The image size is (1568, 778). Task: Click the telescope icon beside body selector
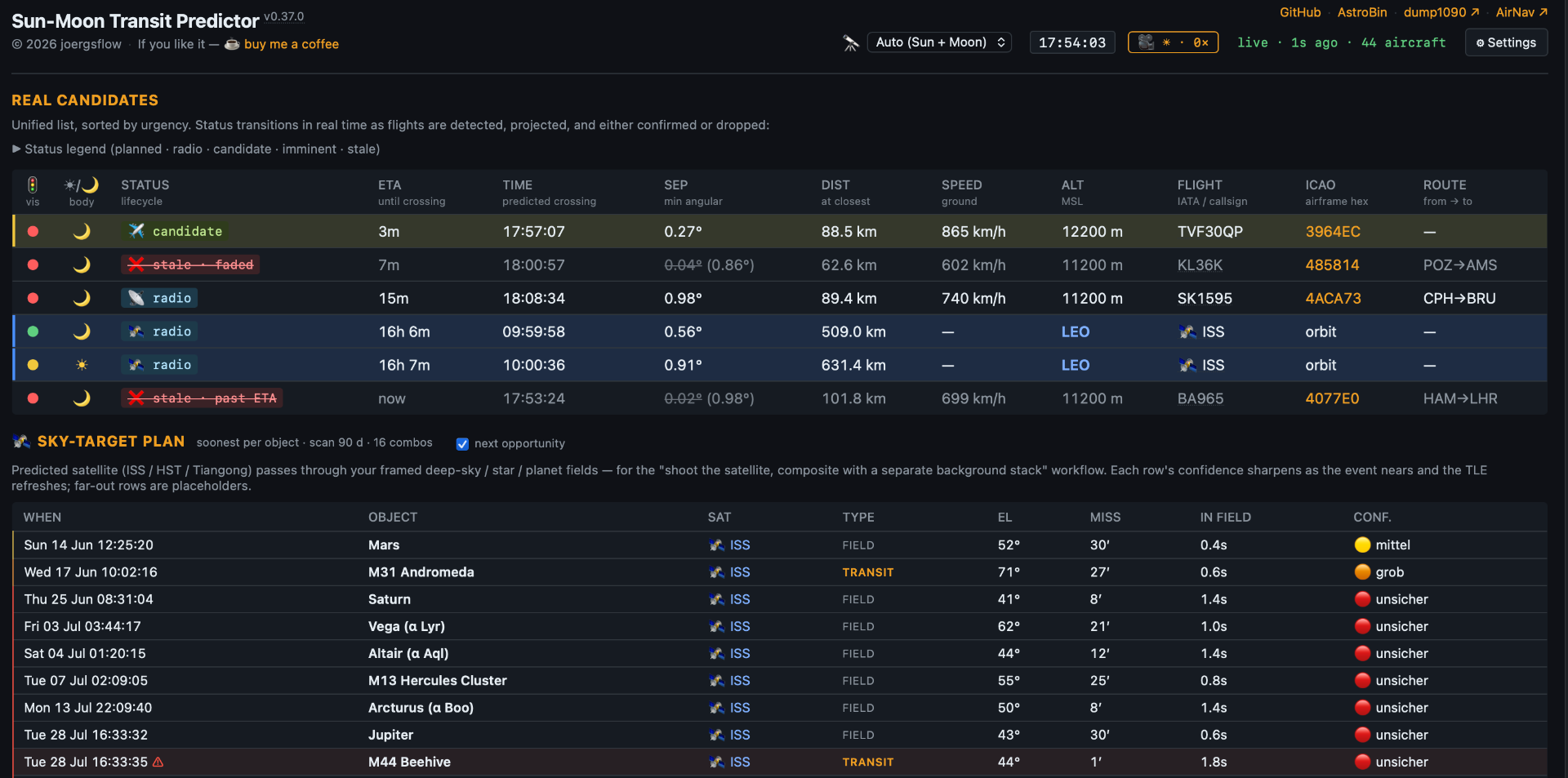(851, 43)
